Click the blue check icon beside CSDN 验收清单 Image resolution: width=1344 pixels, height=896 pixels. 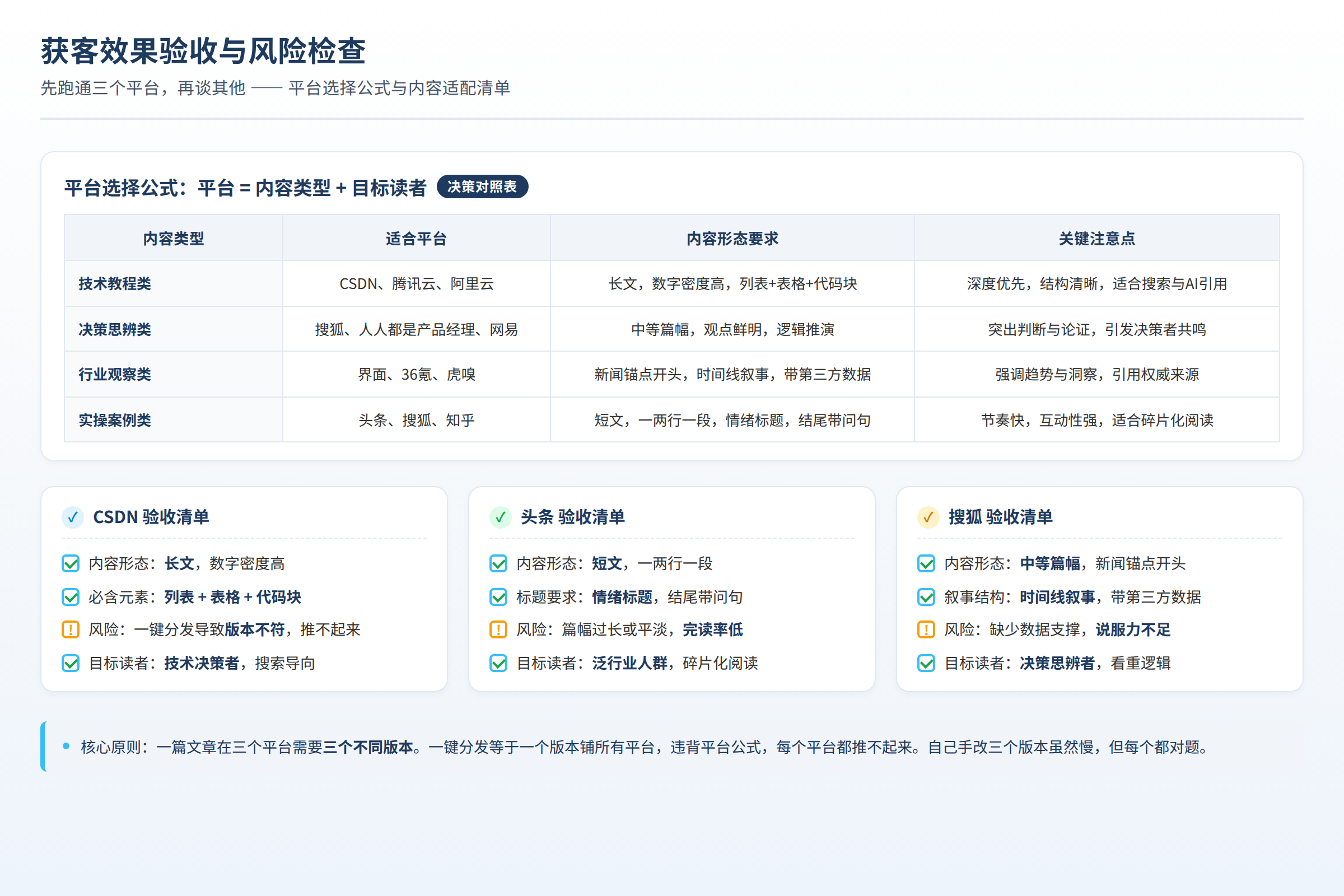coord(73,517)
